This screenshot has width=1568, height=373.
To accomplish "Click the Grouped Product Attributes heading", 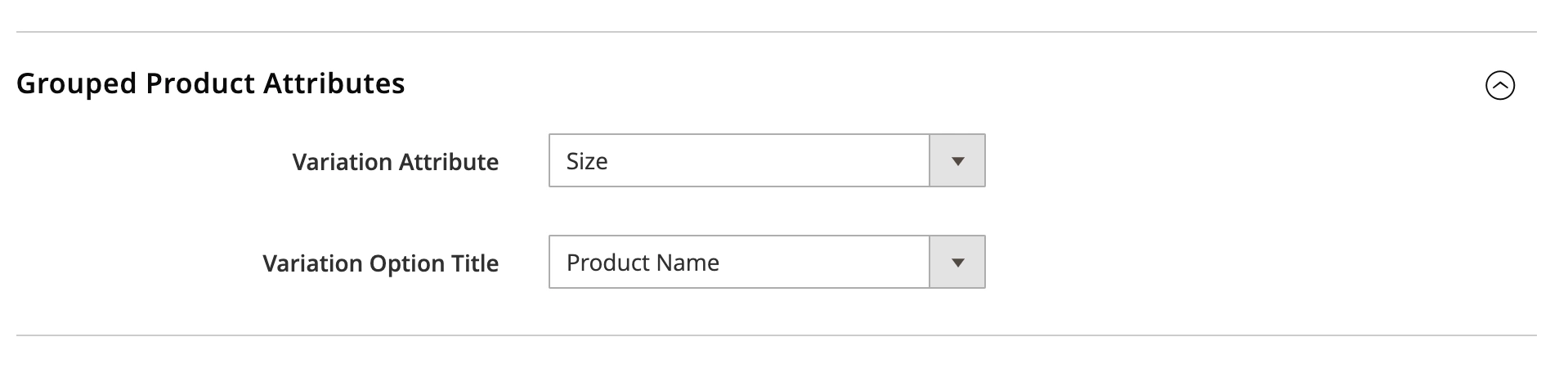I will tap(210, 83).
